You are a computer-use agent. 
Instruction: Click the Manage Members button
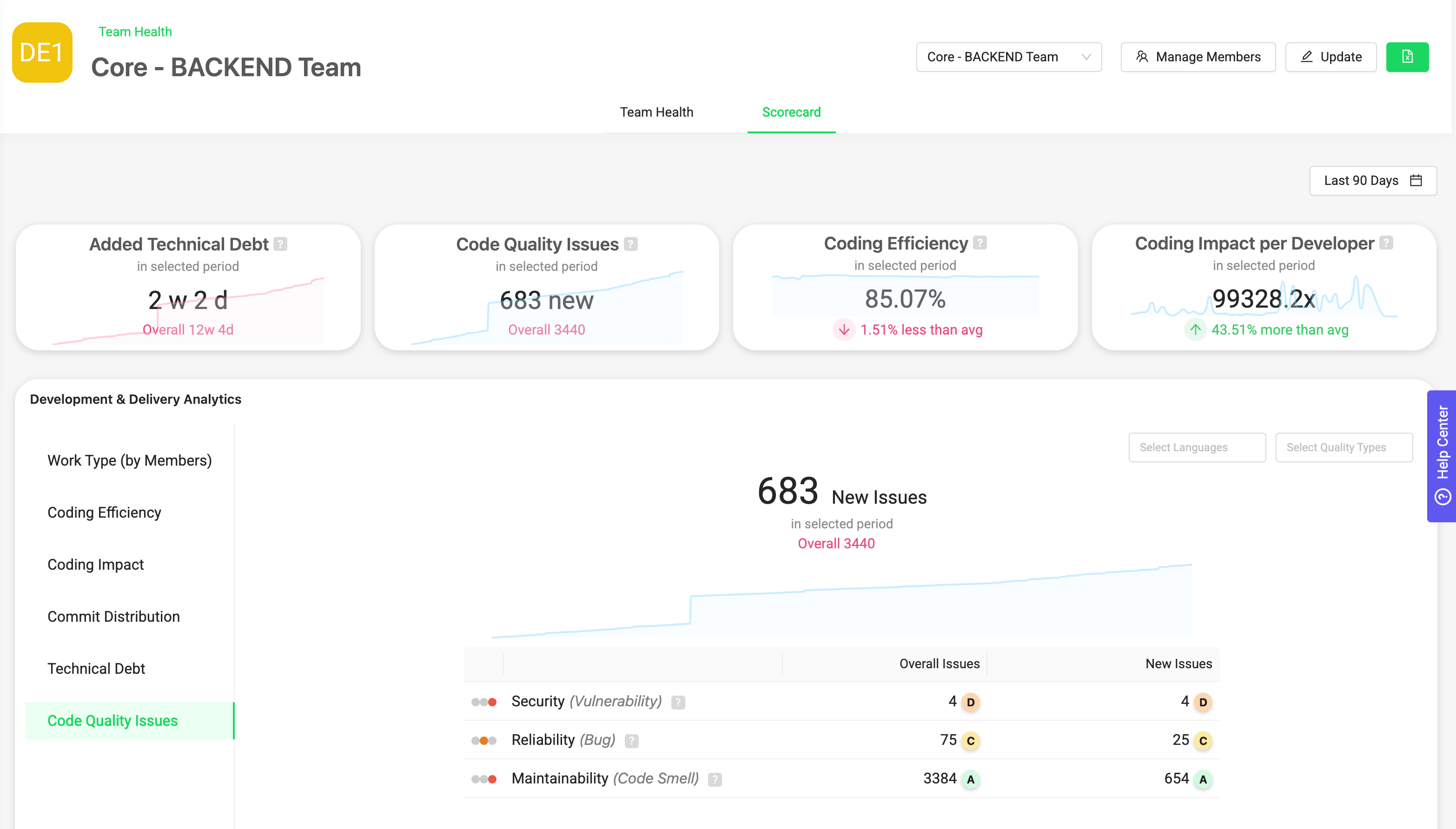pyautogui.click(x=1198, y=57)
